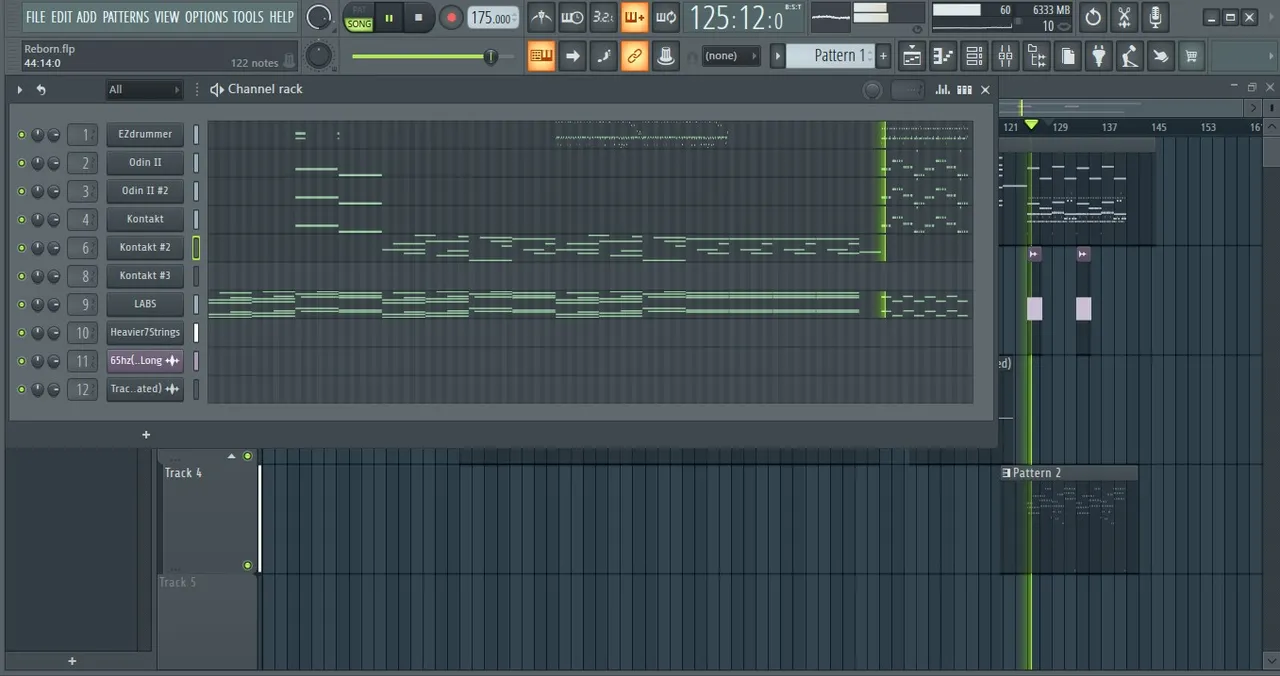This screenshot has width=1280, height=676.
Task: Click the note/clip grouping stamp icon
Action: 665,56
